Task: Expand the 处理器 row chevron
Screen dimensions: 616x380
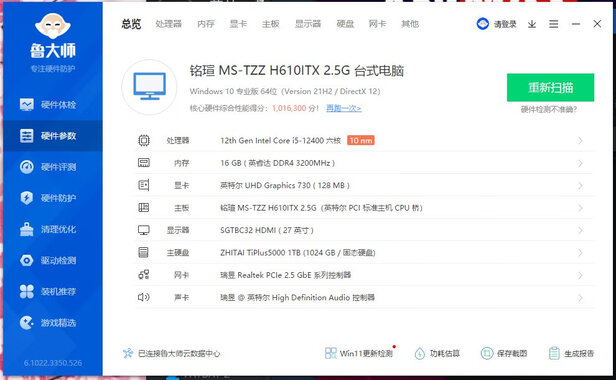Action: coord(580,141)
